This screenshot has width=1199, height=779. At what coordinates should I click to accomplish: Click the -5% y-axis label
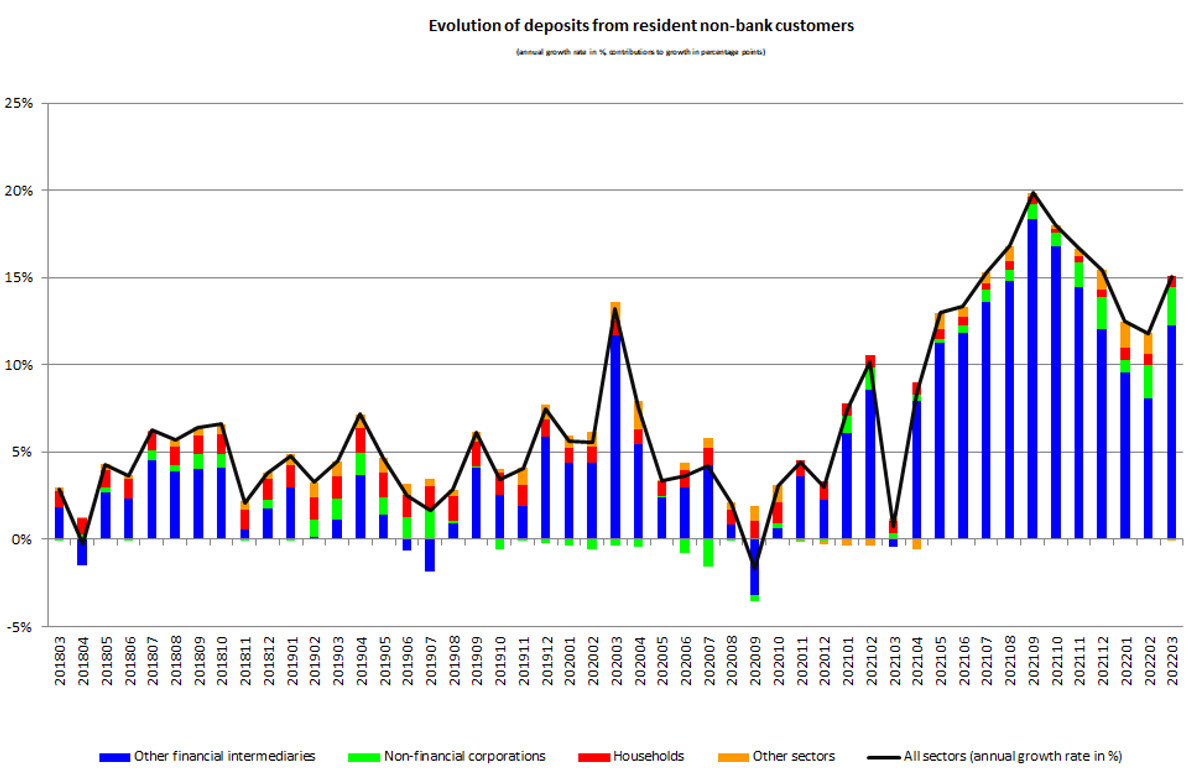click(20, 627)
